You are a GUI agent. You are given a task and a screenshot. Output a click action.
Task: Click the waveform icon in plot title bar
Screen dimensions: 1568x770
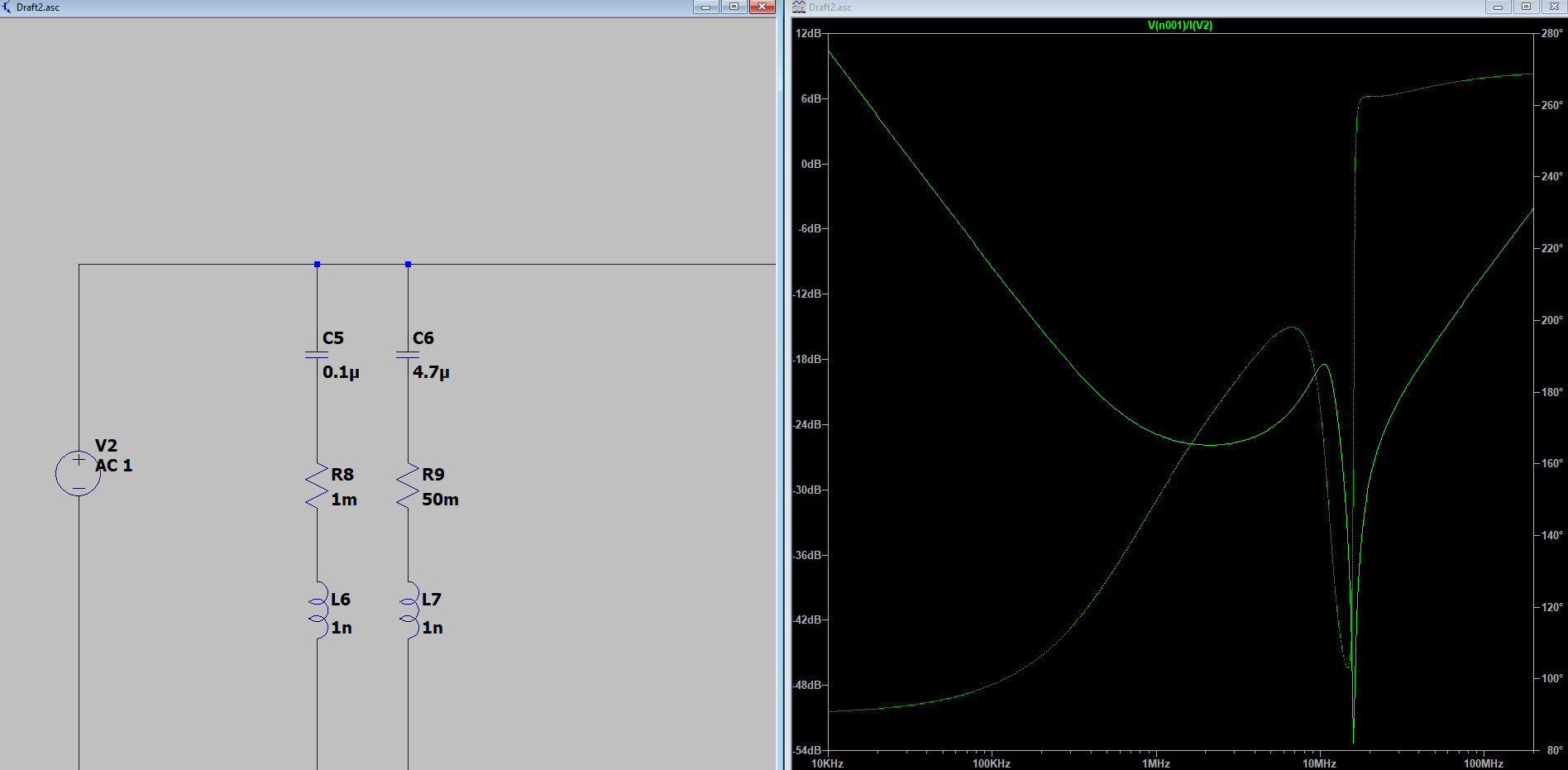pyautogui.click(x=799, y=7)
